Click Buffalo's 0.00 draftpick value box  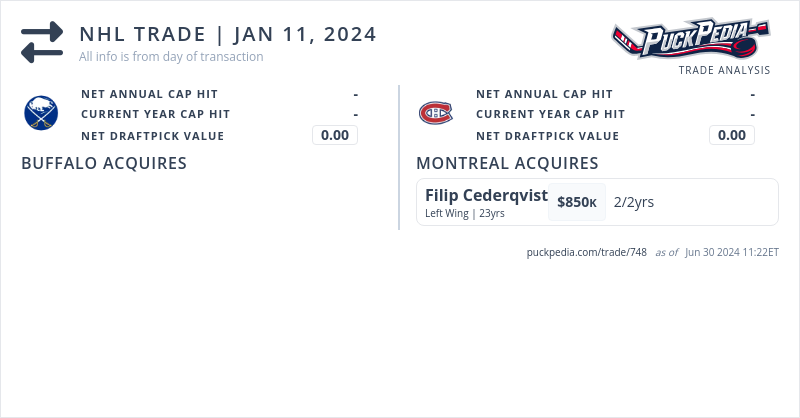pyautogui.click(x=335, y=135)
